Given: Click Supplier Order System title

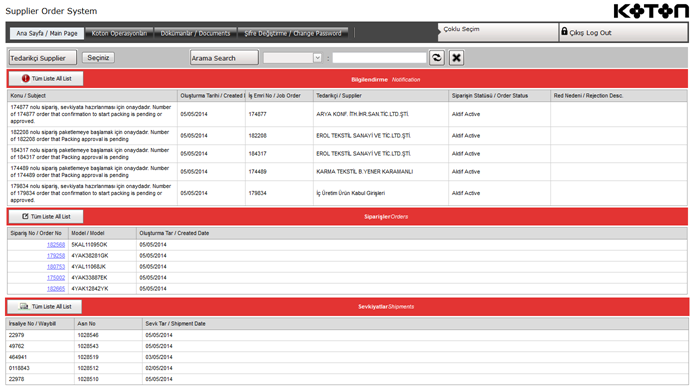Looking at the screenshot, I should [x=51, y=11].
